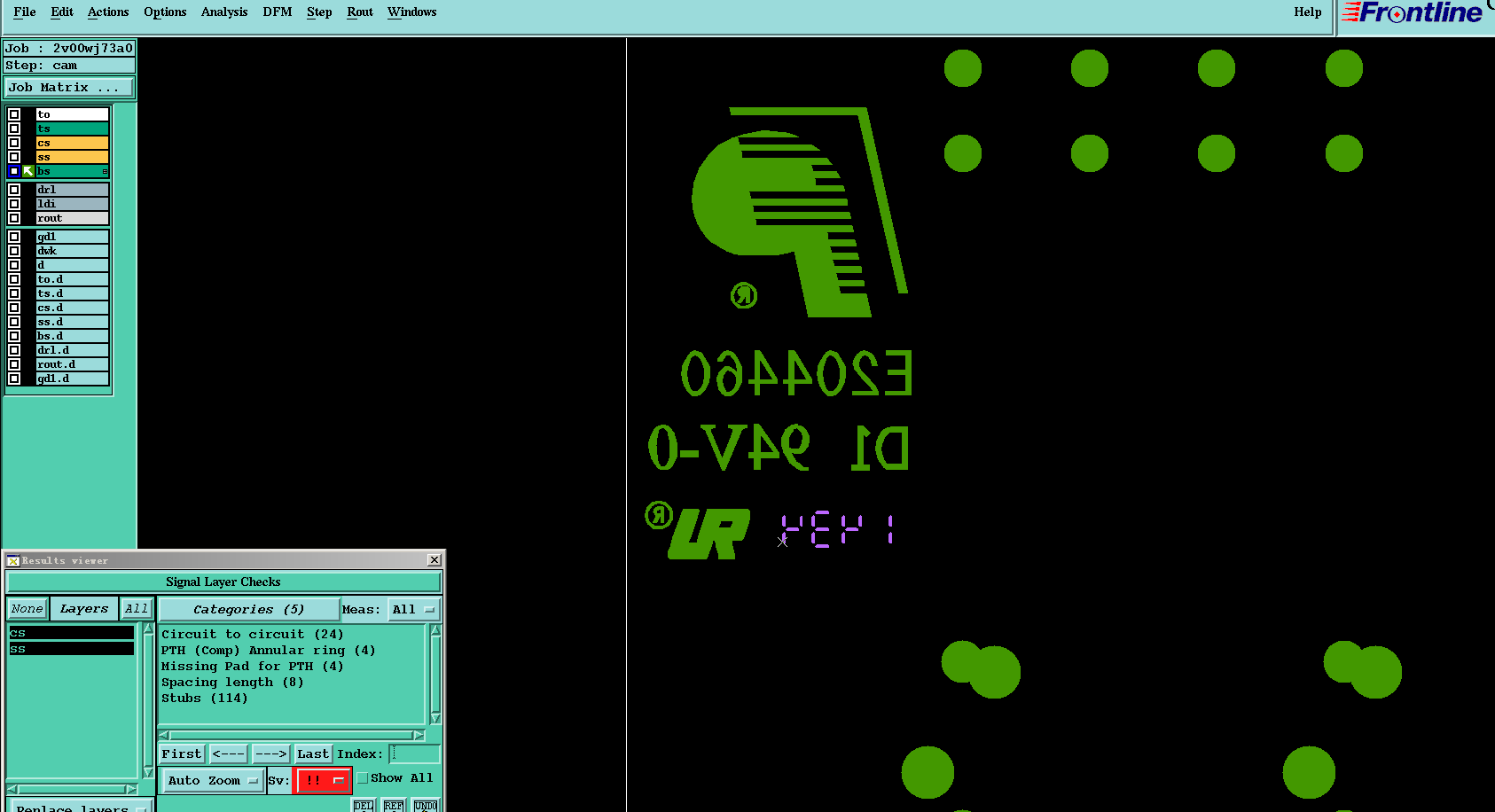Click the Signal Layer Checks title button
The height and width of the screenshot is (812, 1495).
[x=223, y=582]
